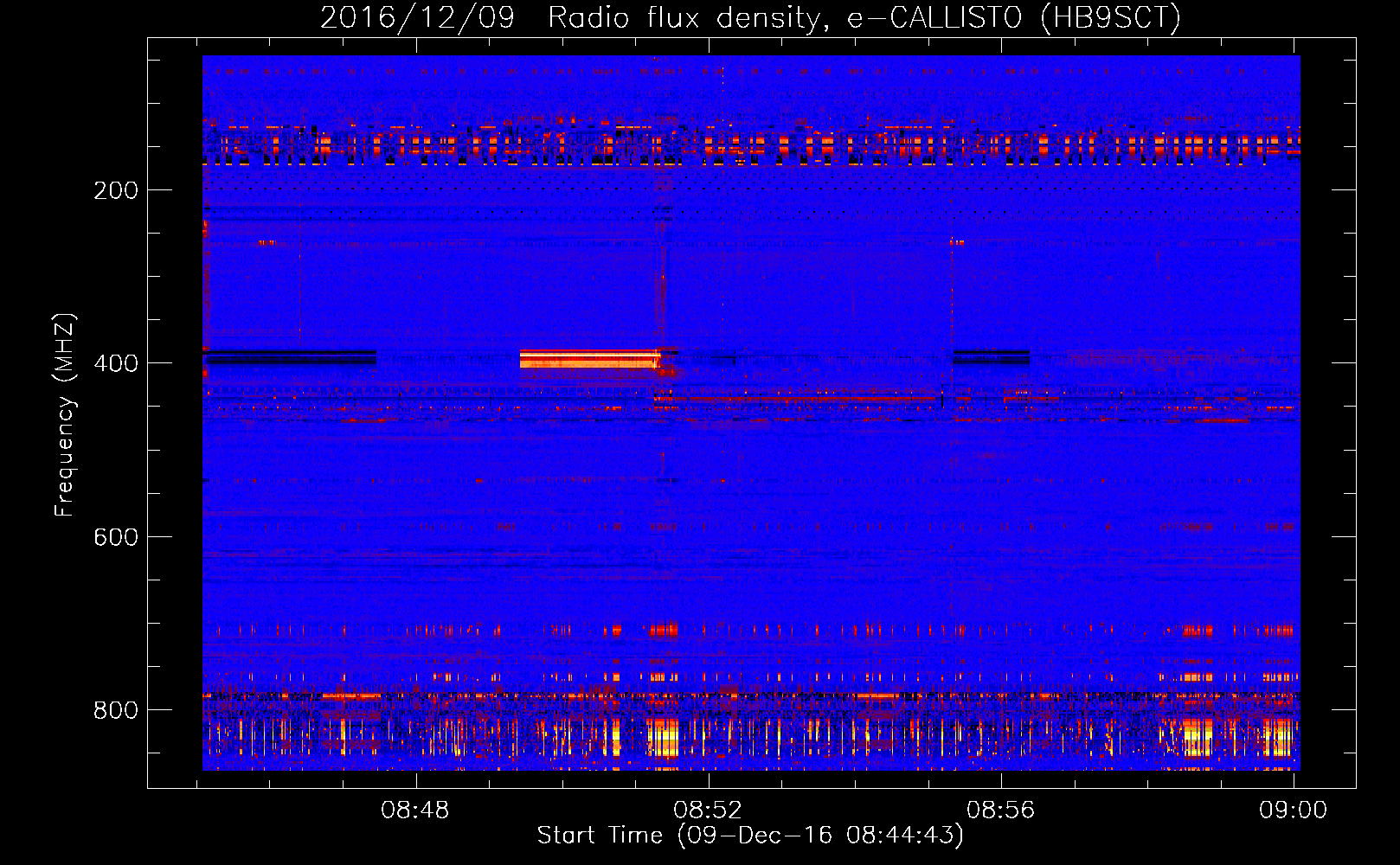Click the 08:56 time tick label
This screenshot has width=1400, height=865.
(1000, 811)
